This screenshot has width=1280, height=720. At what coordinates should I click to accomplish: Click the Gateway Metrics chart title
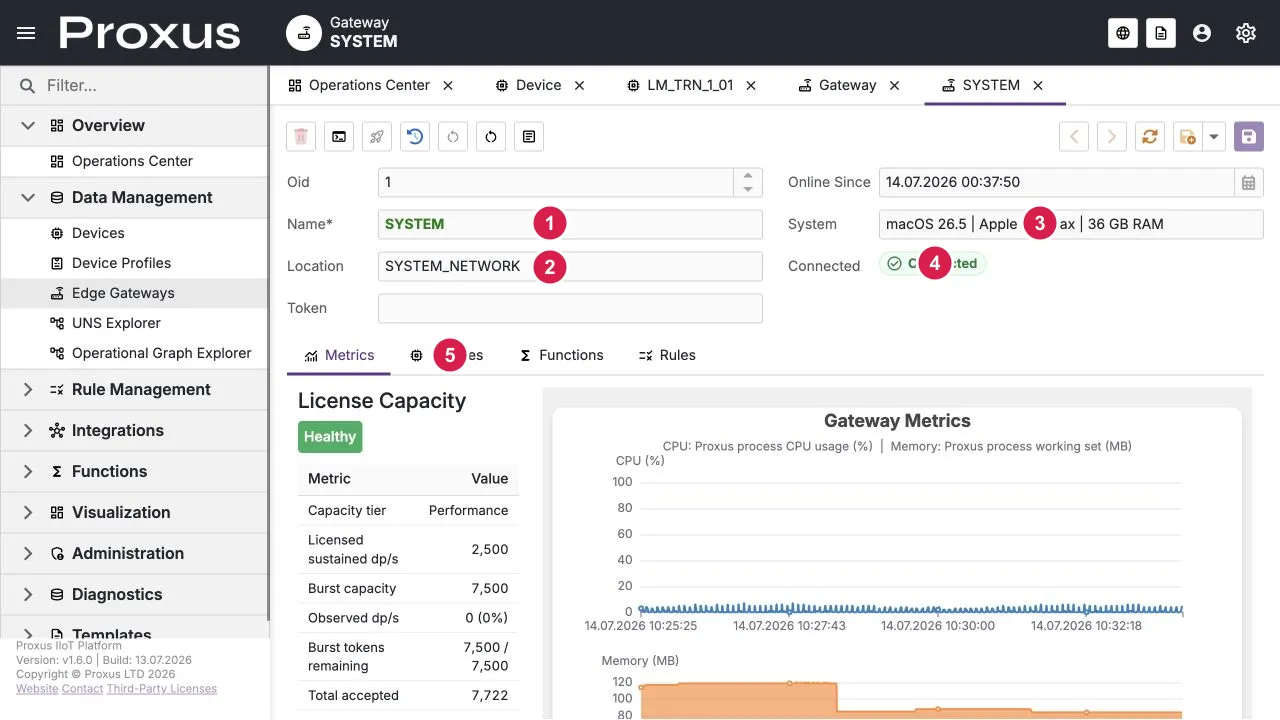click(897, 421)
